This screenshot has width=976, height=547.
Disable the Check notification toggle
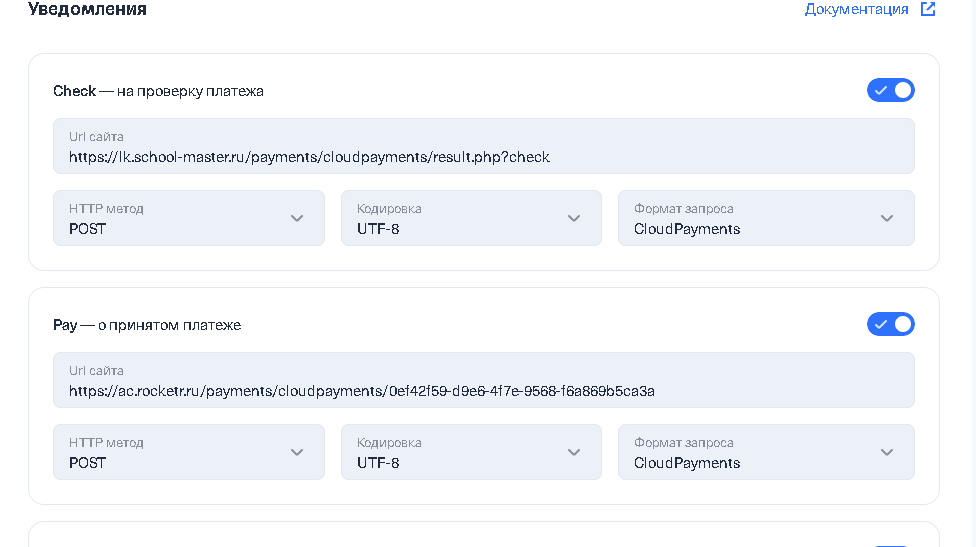pyautogui.click(x=891, y=90)
